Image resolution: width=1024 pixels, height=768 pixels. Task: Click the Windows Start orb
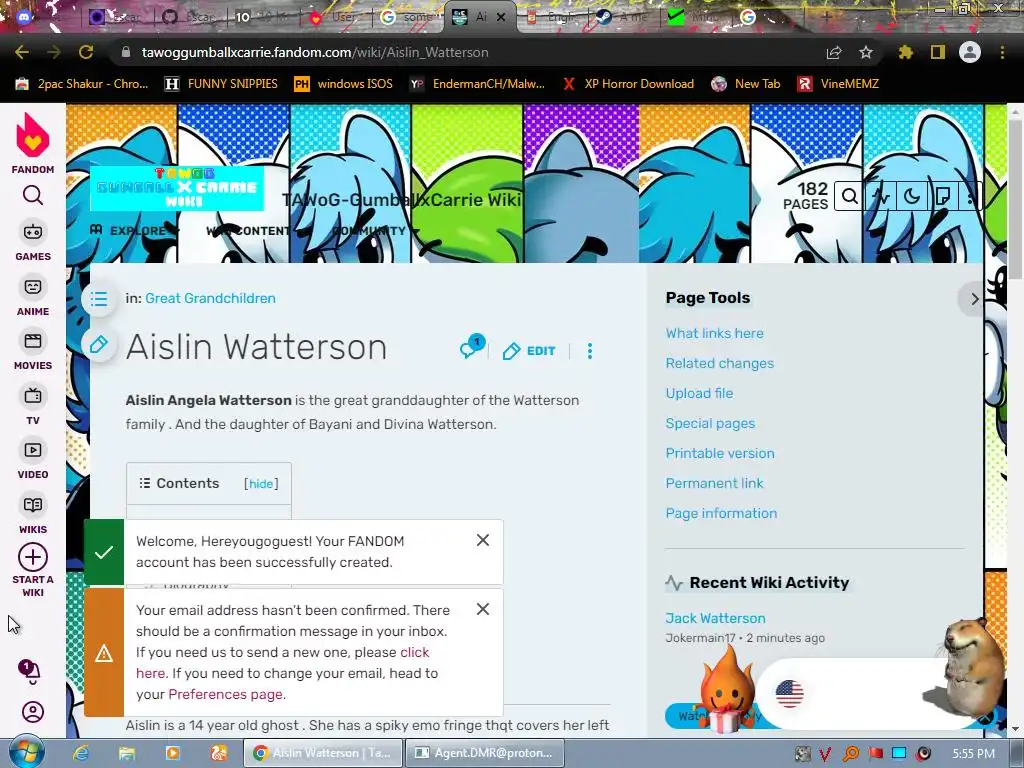coord(27,752)
